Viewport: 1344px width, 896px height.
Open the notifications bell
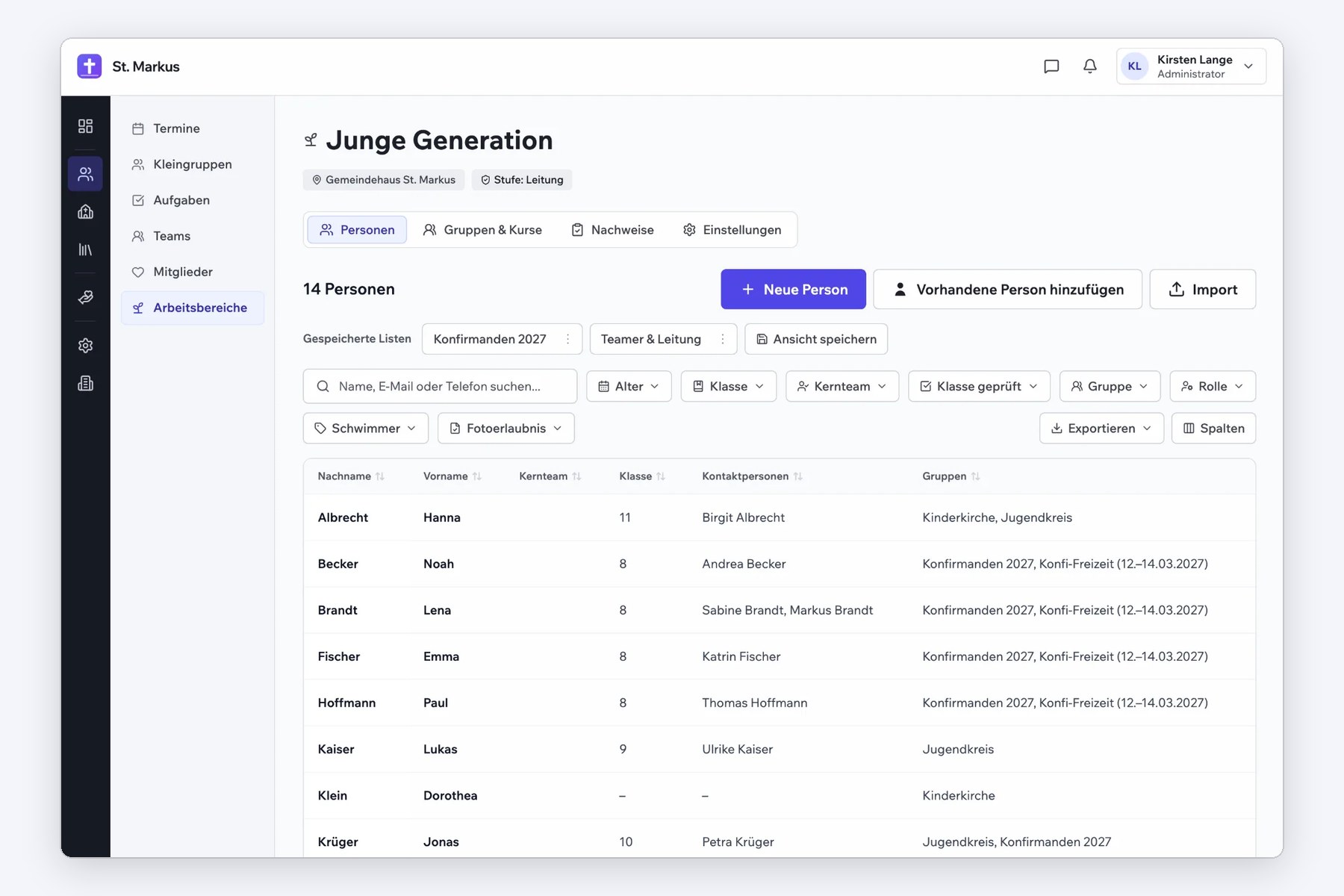1090,66
